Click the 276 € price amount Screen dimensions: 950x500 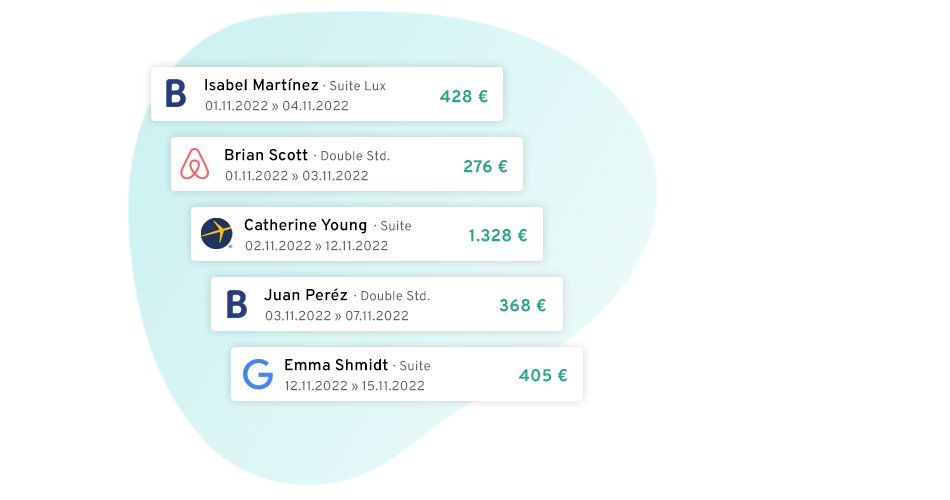tap(485, 167)
